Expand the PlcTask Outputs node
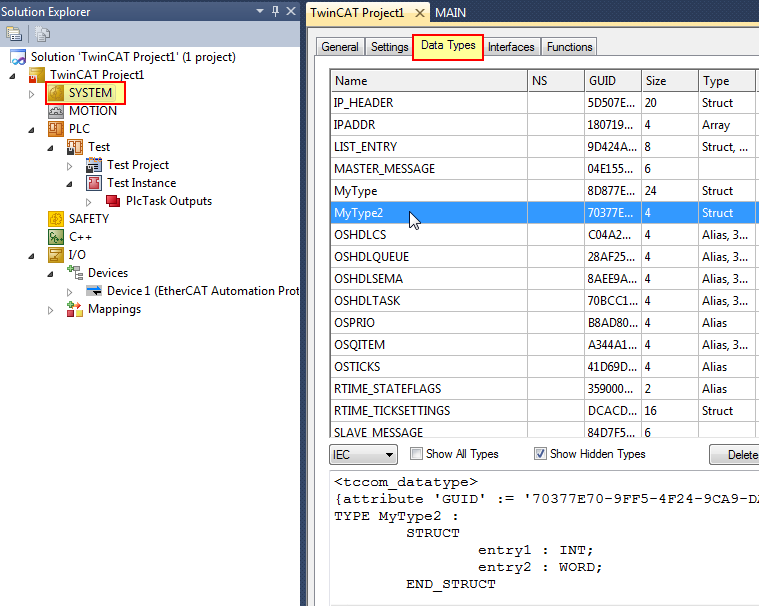 tap(89, 202)
